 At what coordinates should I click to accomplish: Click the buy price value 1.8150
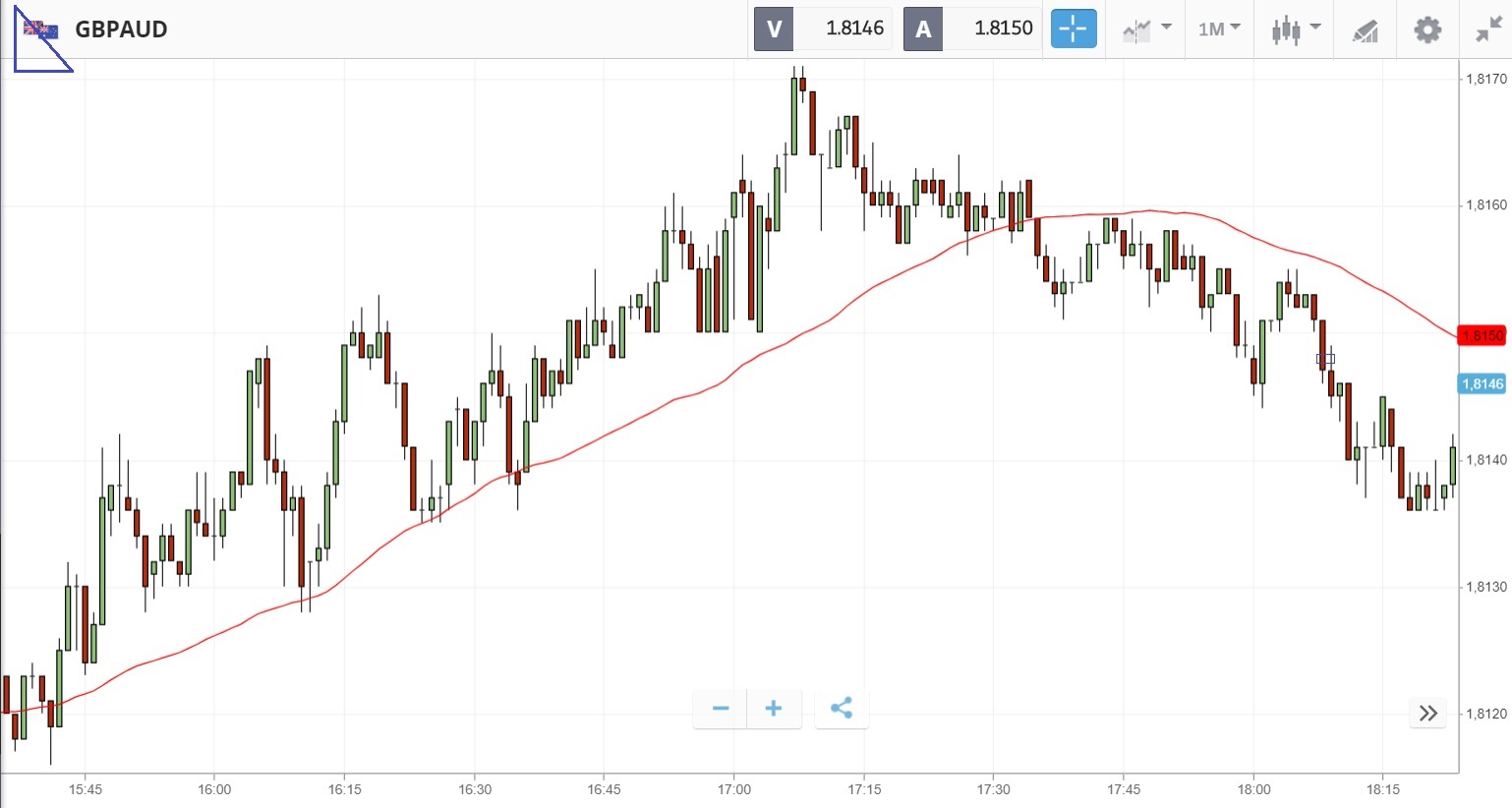[1003, 29]
